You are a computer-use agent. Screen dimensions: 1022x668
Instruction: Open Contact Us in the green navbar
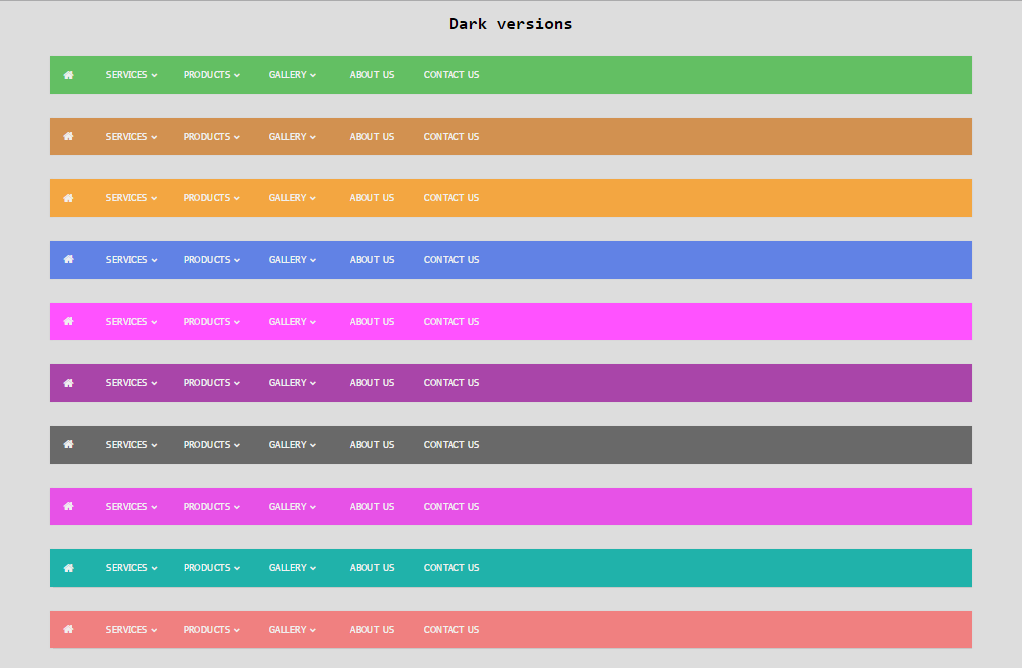tap(451, 75)
